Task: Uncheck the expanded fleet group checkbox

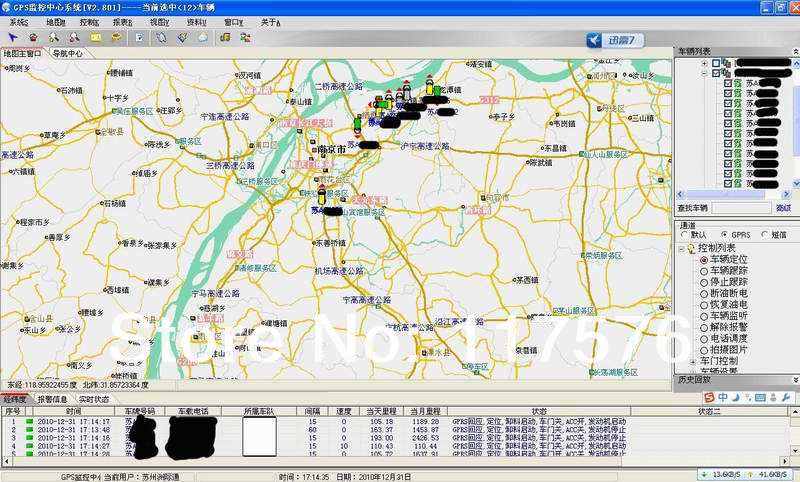Action: pyautogui.click(x=716, y=73)
